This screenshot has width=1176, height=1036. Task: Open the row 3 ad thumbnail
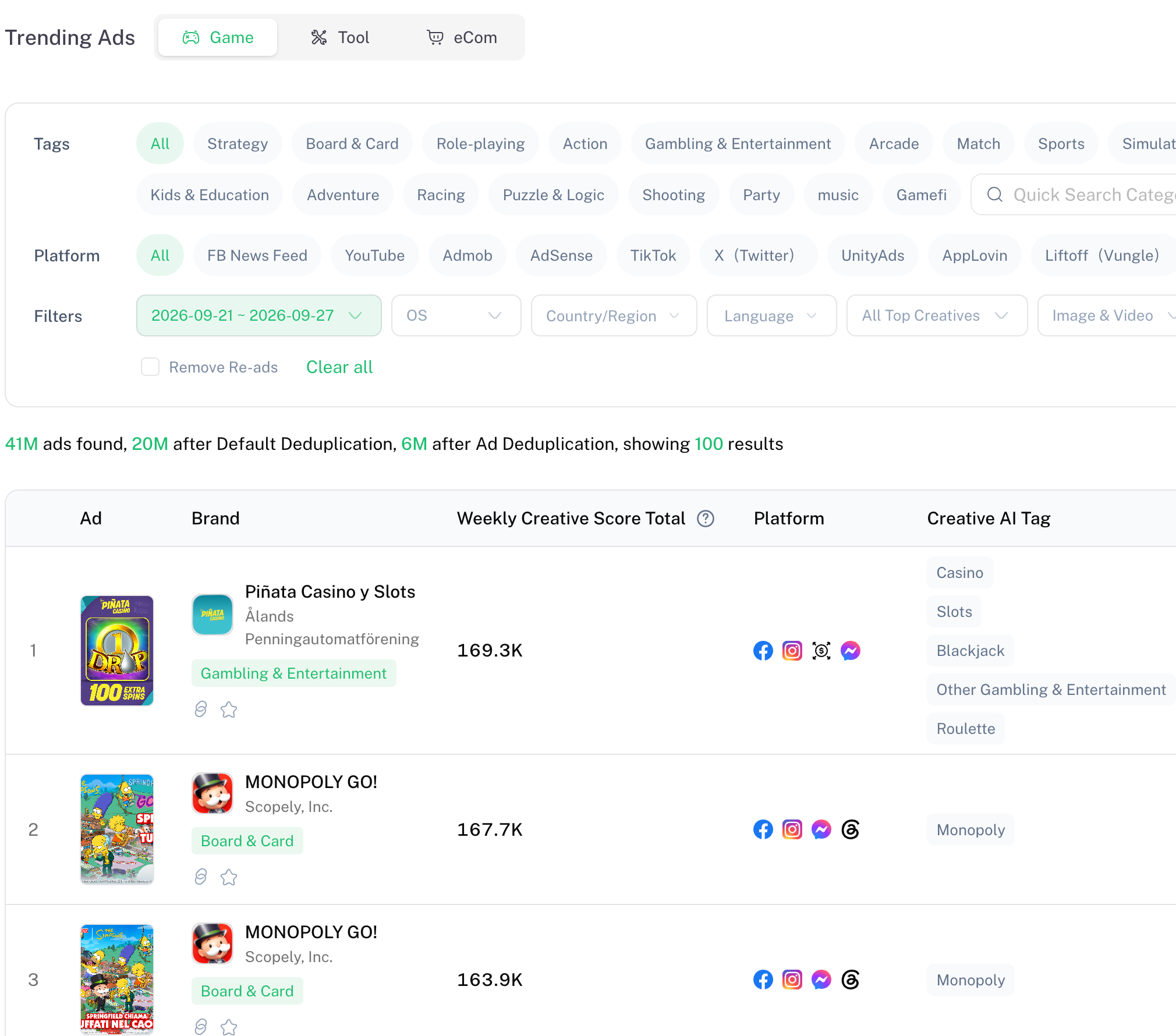pos(116,979)
